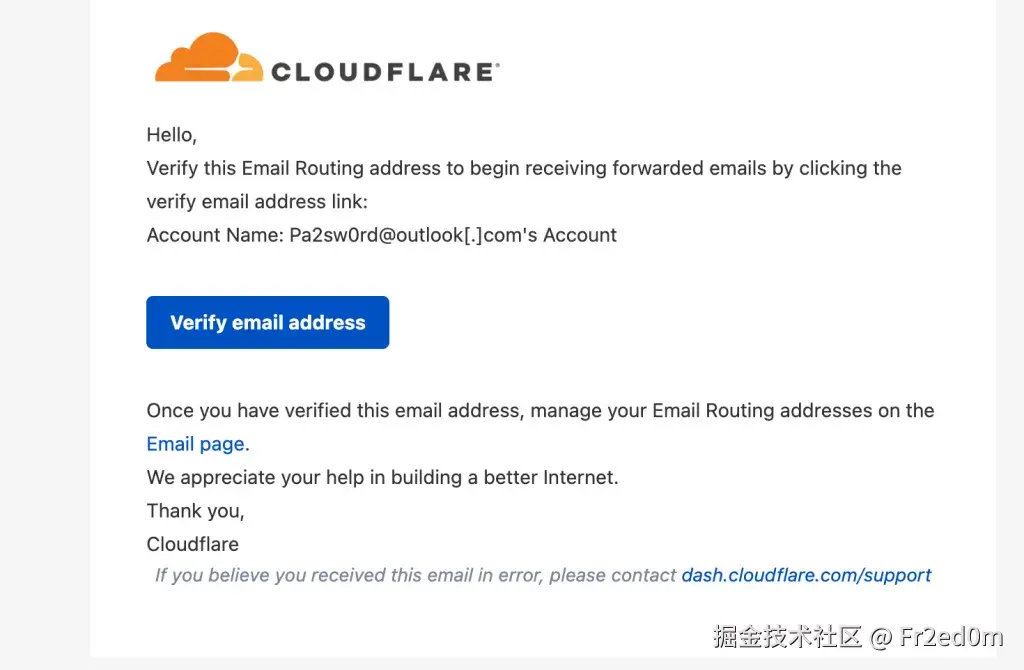Select the Thank you closing line
Image resolution: width=1024 pixels, height=670 pixels.
(195, 510)
